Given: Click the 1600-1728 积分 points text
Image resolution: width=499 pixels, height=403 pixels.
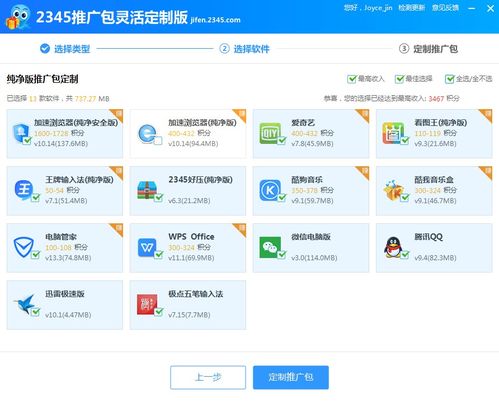Looking at the screenshot, I should click(x=59, y=133).
